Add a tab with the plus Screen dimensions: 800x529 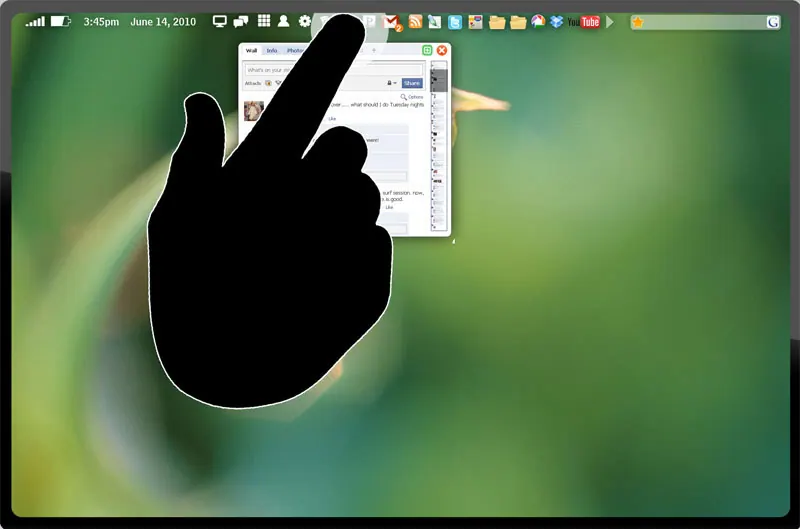point(374,50)
